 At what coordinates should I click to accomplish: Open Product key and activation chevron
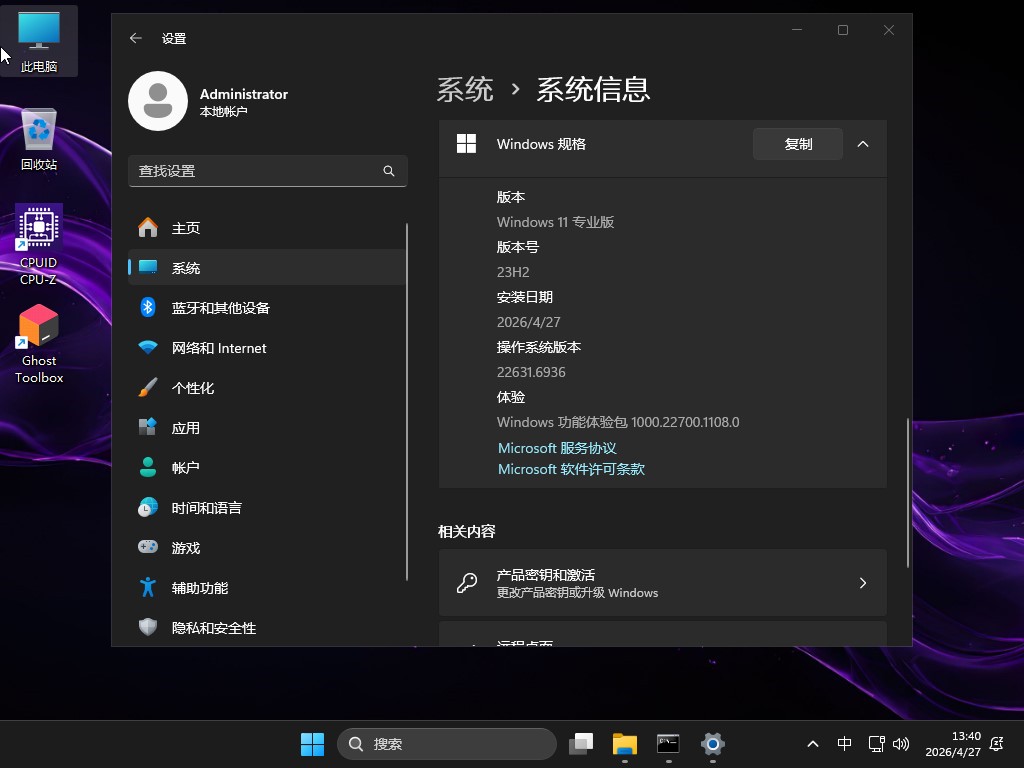[863, 583]
